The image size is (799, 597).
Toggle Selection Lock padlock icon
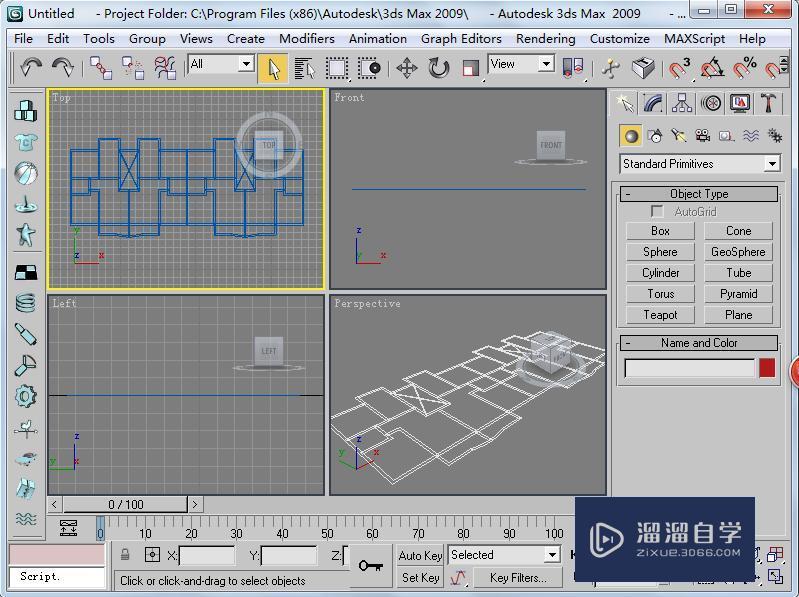coord(125,554)
